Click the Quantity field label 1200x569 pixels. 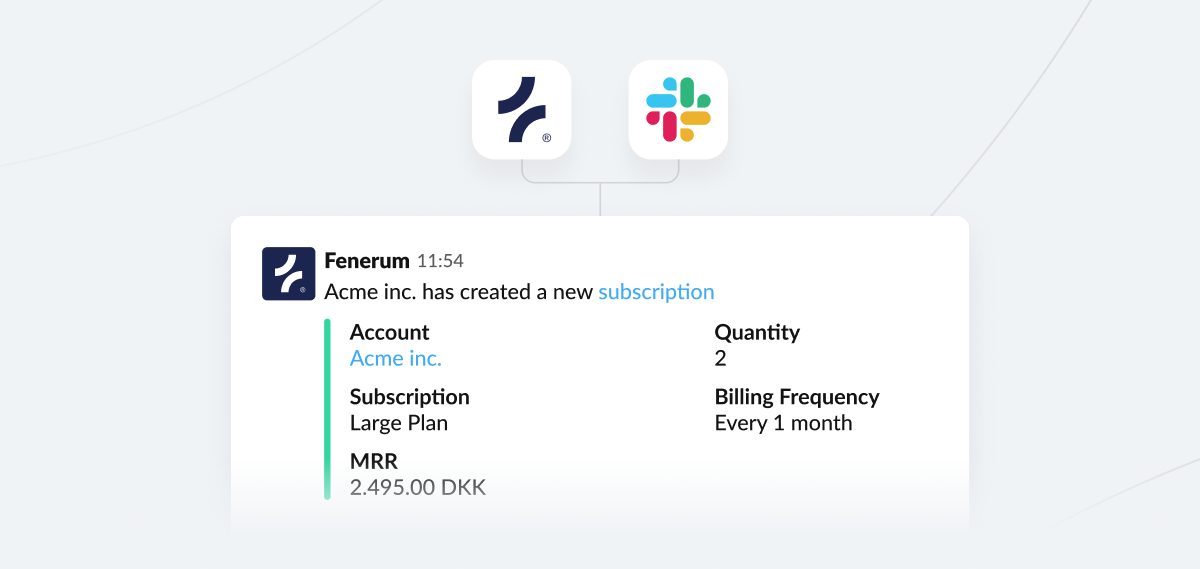point(757,333)
